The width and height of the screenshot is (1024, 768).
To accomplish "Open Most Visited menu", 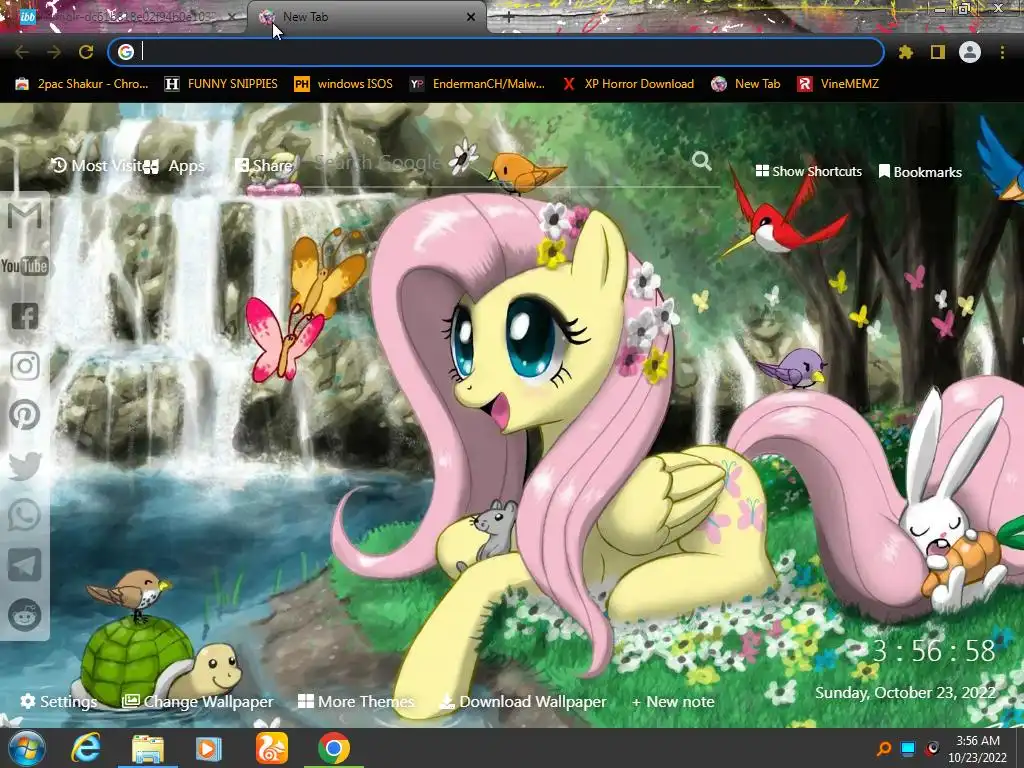I will (x=96, y=166).
